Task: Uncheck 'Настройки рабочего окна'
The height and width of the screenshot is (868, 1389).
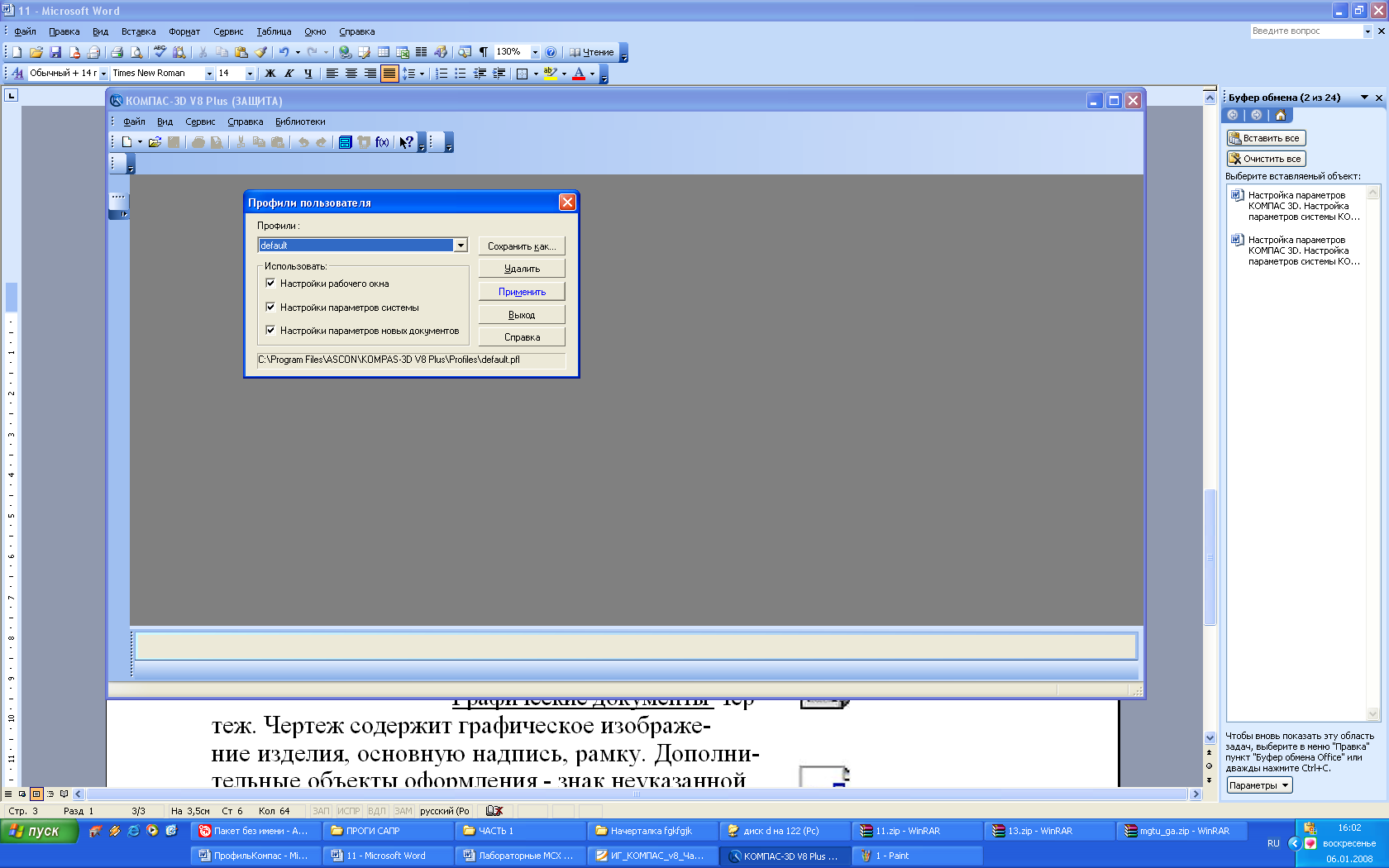Action: click(270, 283)
